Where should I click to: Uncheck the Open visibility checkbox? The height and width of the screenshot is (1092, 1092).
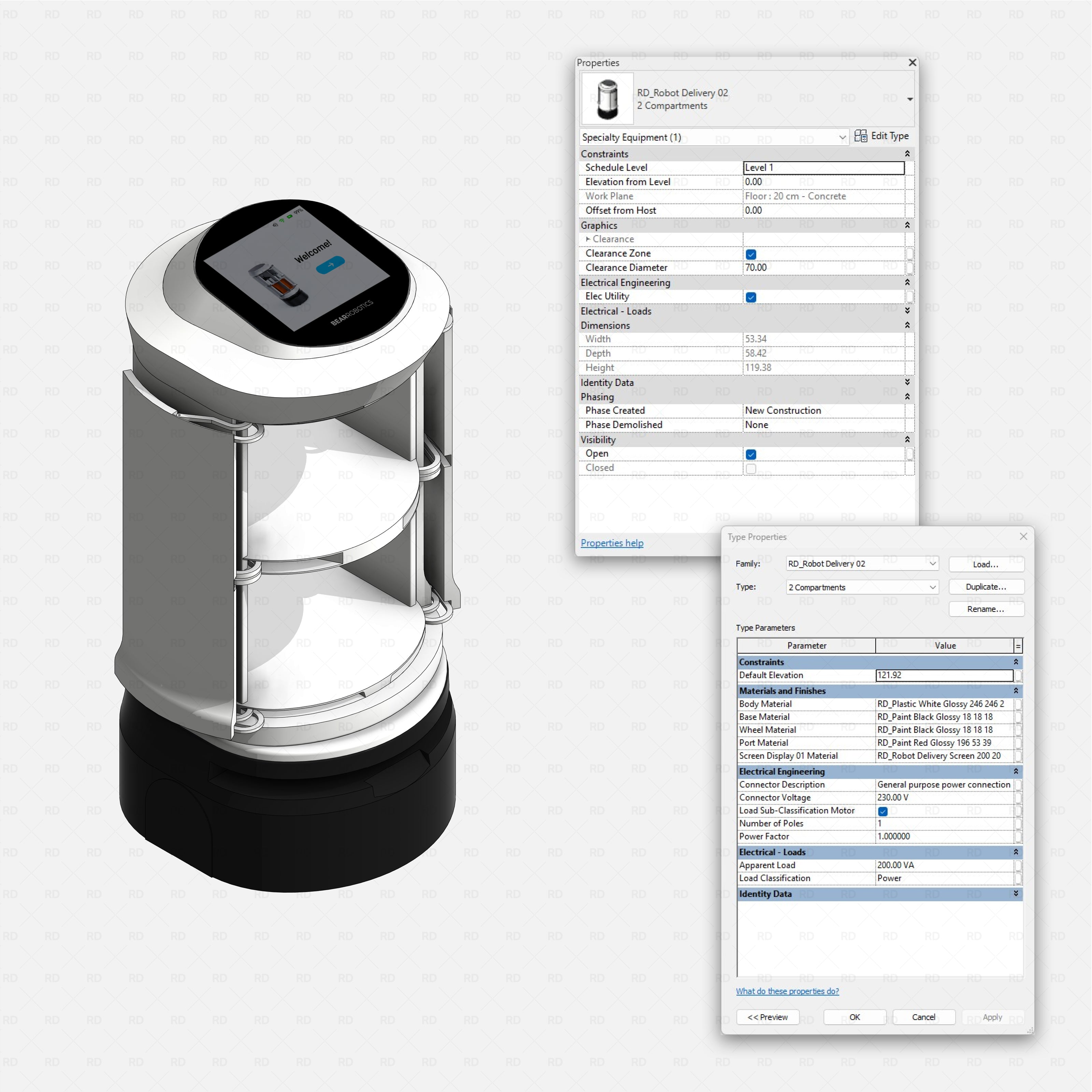(751, 455)
